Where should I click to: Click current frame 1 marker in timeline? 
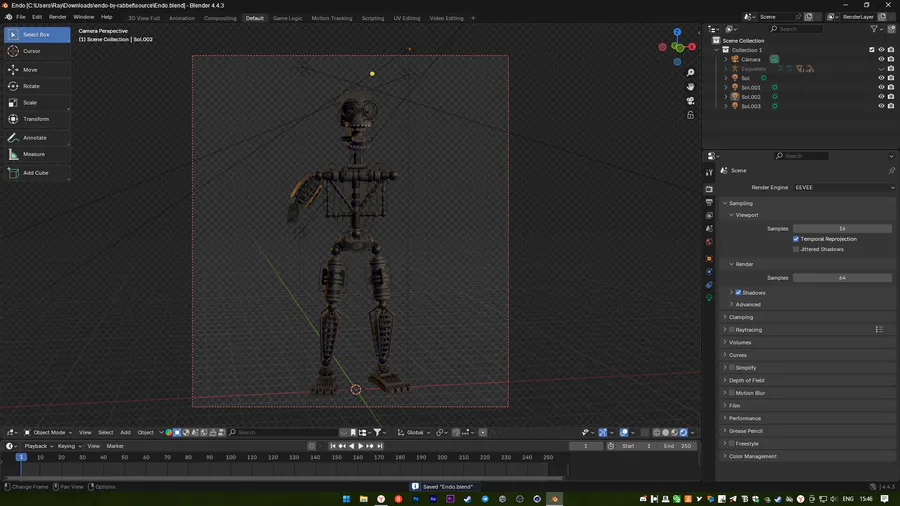(21, 457)
